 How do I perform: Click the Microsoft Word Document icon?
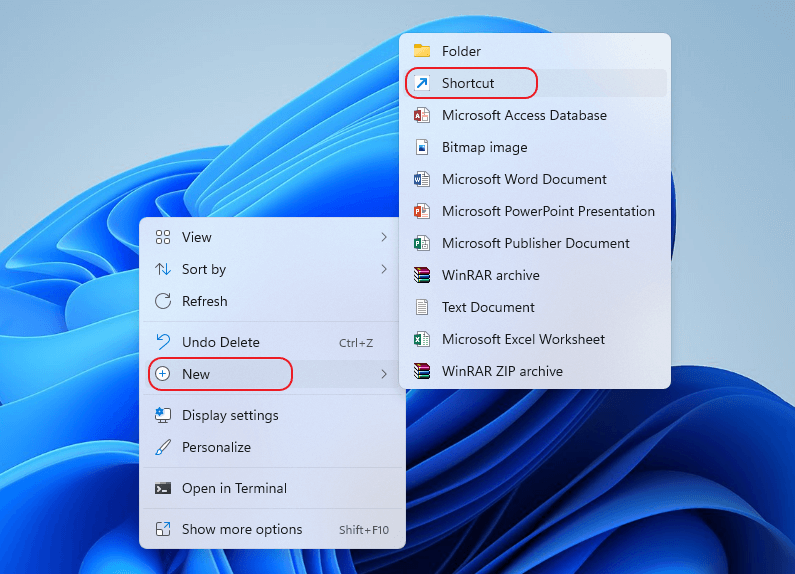click(421, 179)
